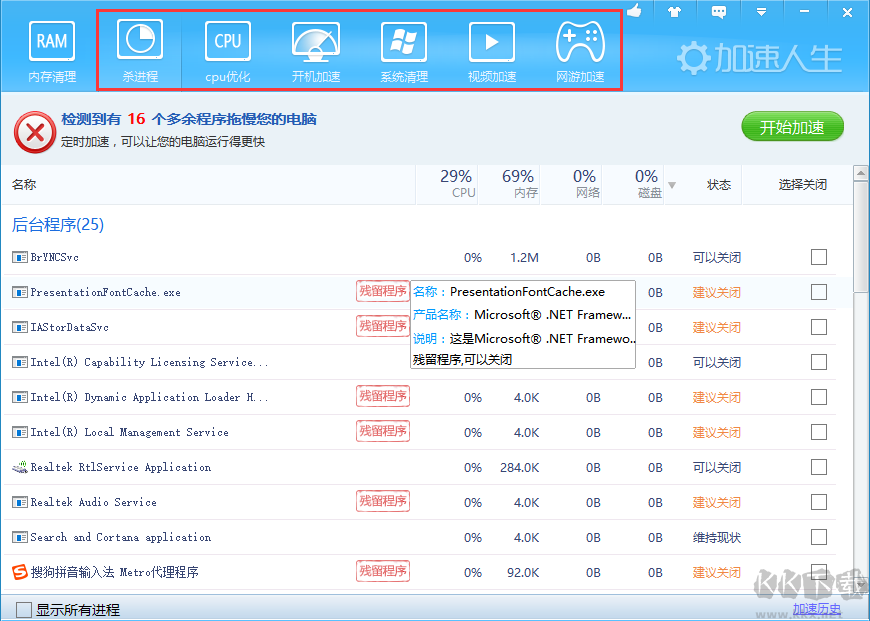Click the sort arrow beside 磁盘 column
Image resolution: width=870 pixels, height=621 pixels.
(x=672, y=185)
